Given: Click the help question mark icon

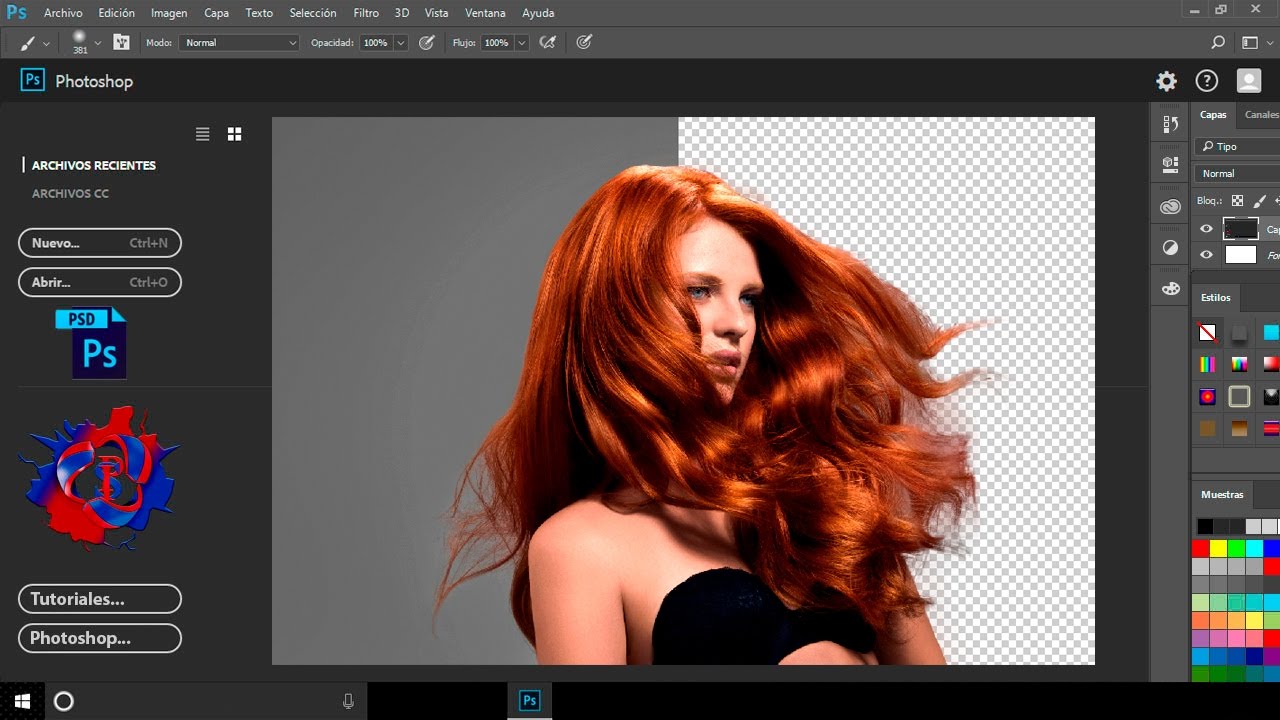Looking at the screenshot, I should click(x=1207, y=81).
